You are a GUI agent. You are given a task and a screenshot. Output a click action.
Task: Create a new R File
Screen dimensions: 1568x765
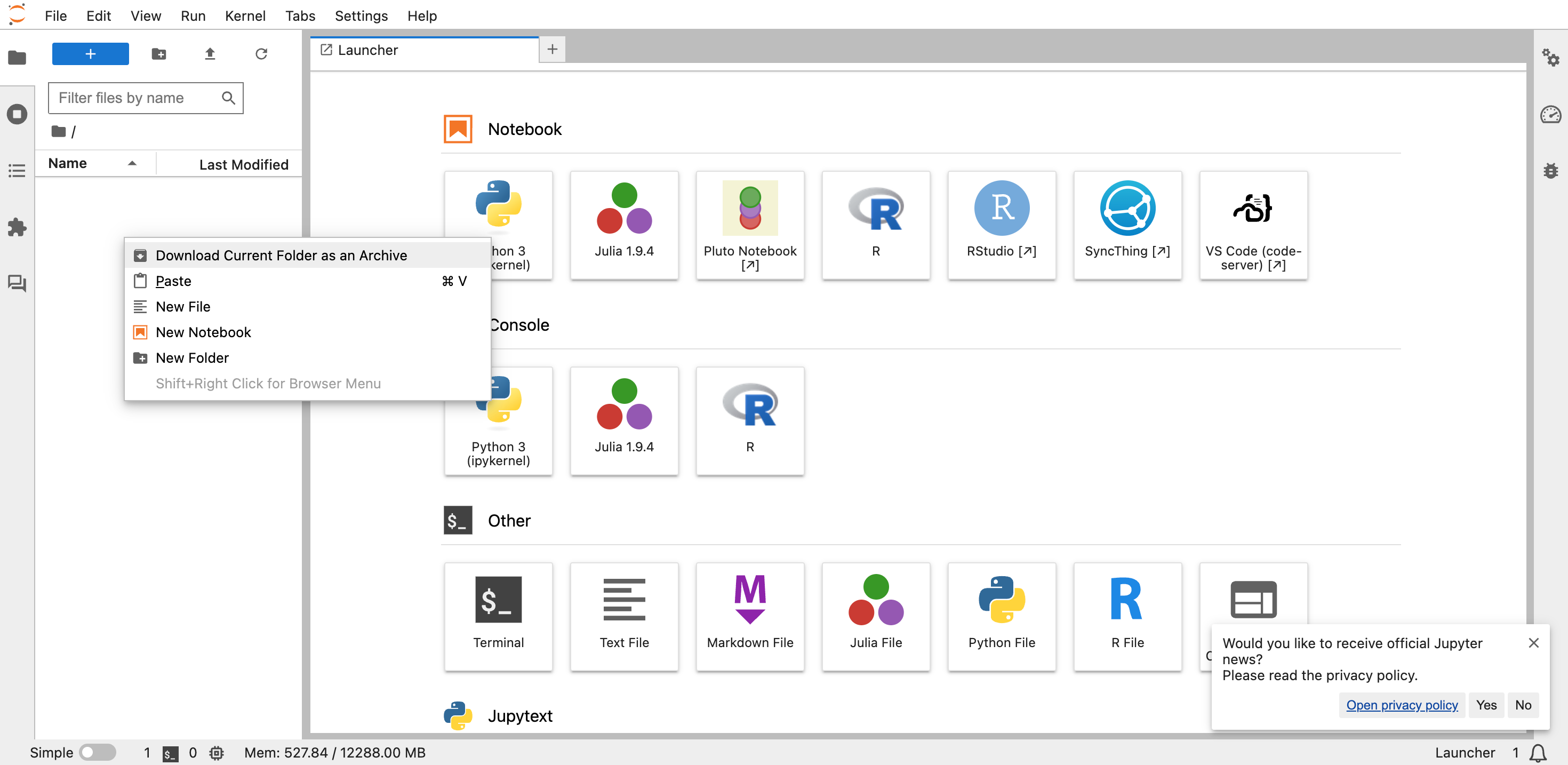click(x=1127, y=616)
